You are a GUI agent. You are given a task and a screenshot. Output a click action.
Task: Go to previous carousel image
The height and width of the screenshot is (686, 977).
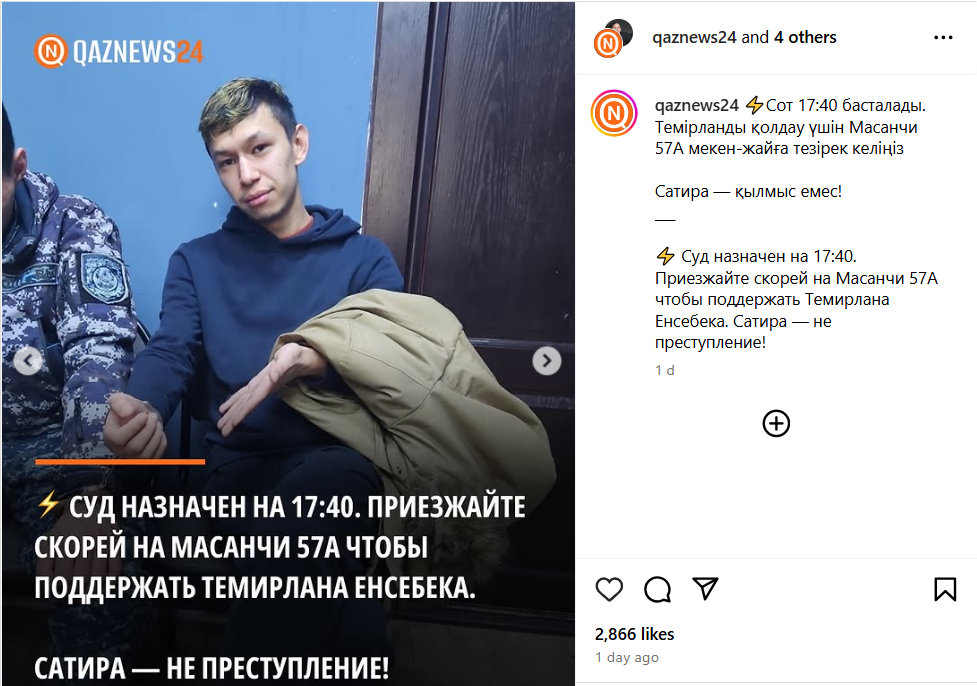(28, 361)
